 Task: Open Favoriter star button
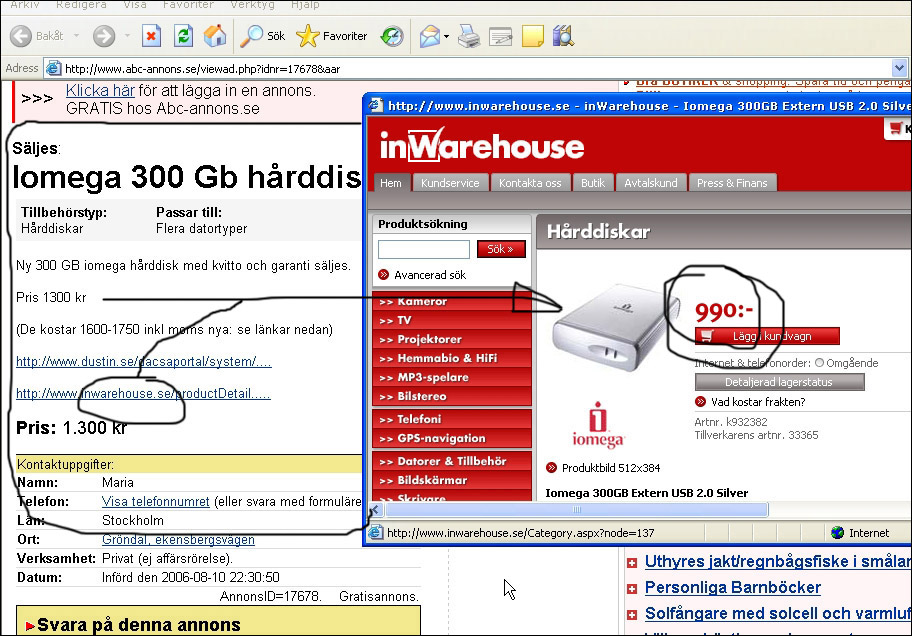332,36
